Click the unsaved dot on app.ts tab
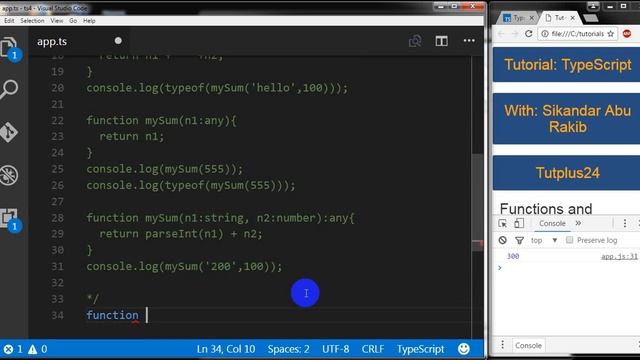This screenshot has width=640, height=360. tap(118, 40)
